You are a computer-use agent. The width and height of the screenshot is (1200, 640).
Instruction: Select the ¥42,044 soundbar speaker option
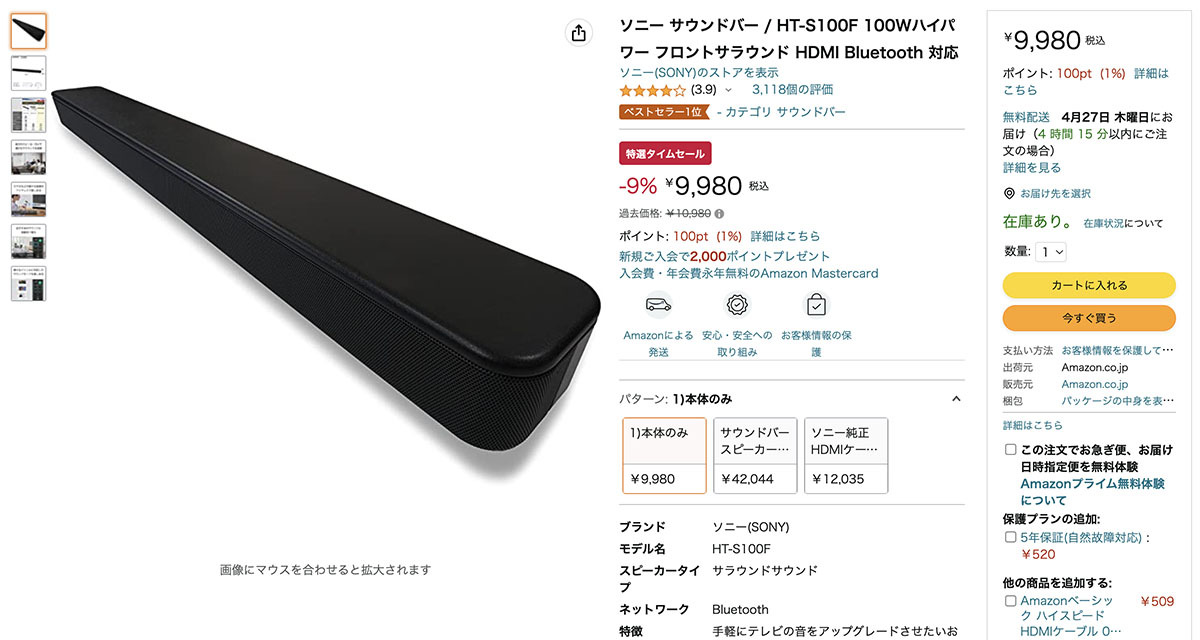coord(756,456)
